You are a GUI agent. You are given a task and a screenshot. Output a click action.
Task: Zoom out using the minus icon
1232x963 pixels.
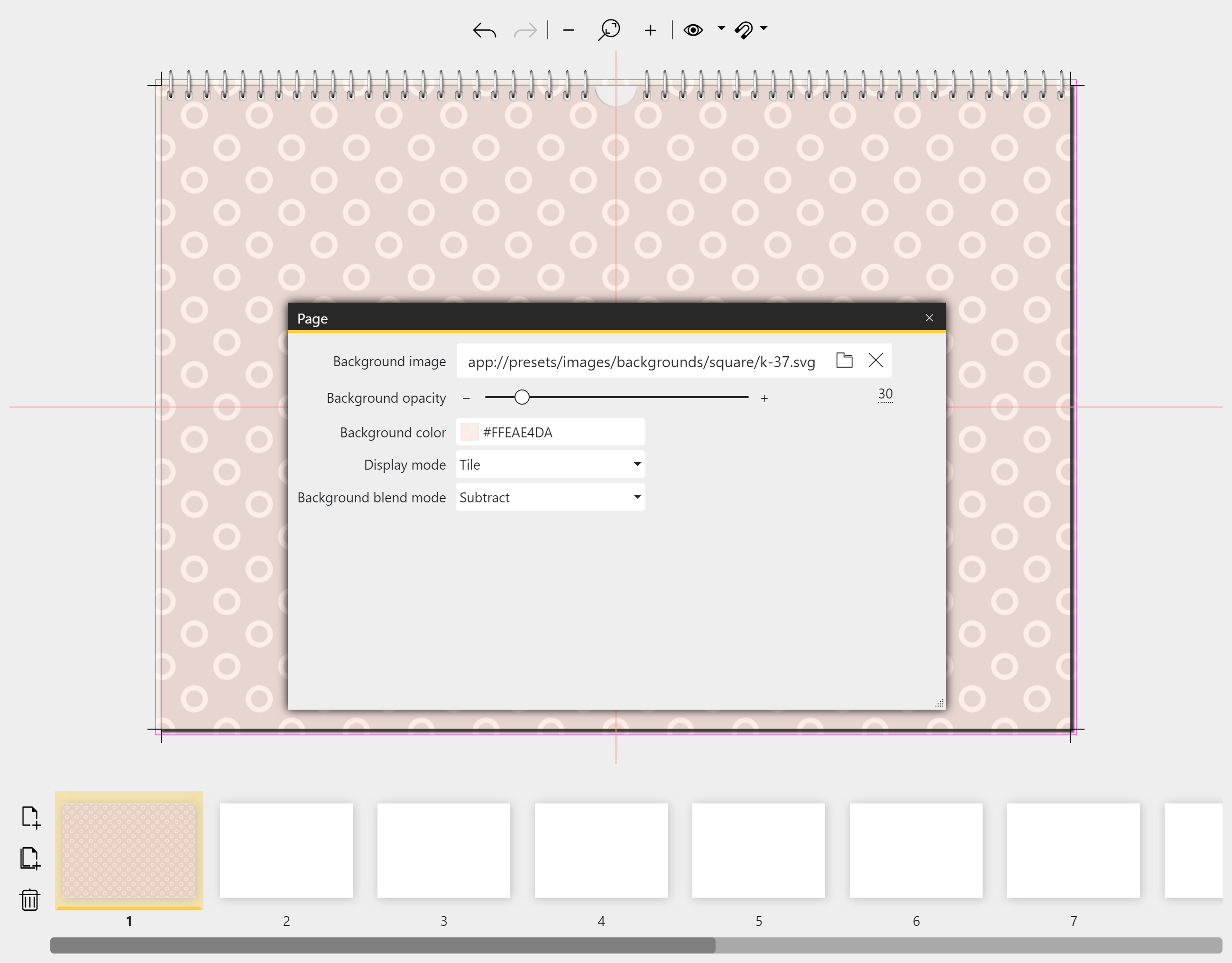coord(568,29)
